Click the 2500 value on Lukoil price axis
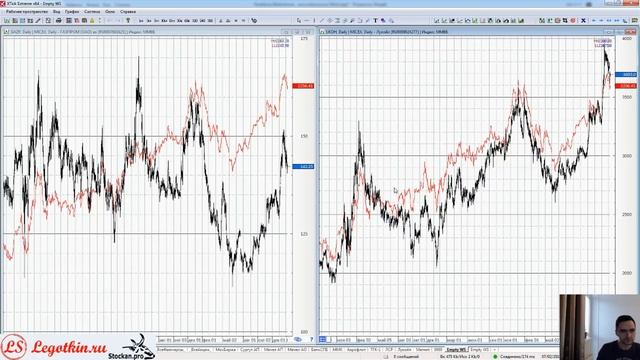The image size is (640, 360). [x=627, y=214]
